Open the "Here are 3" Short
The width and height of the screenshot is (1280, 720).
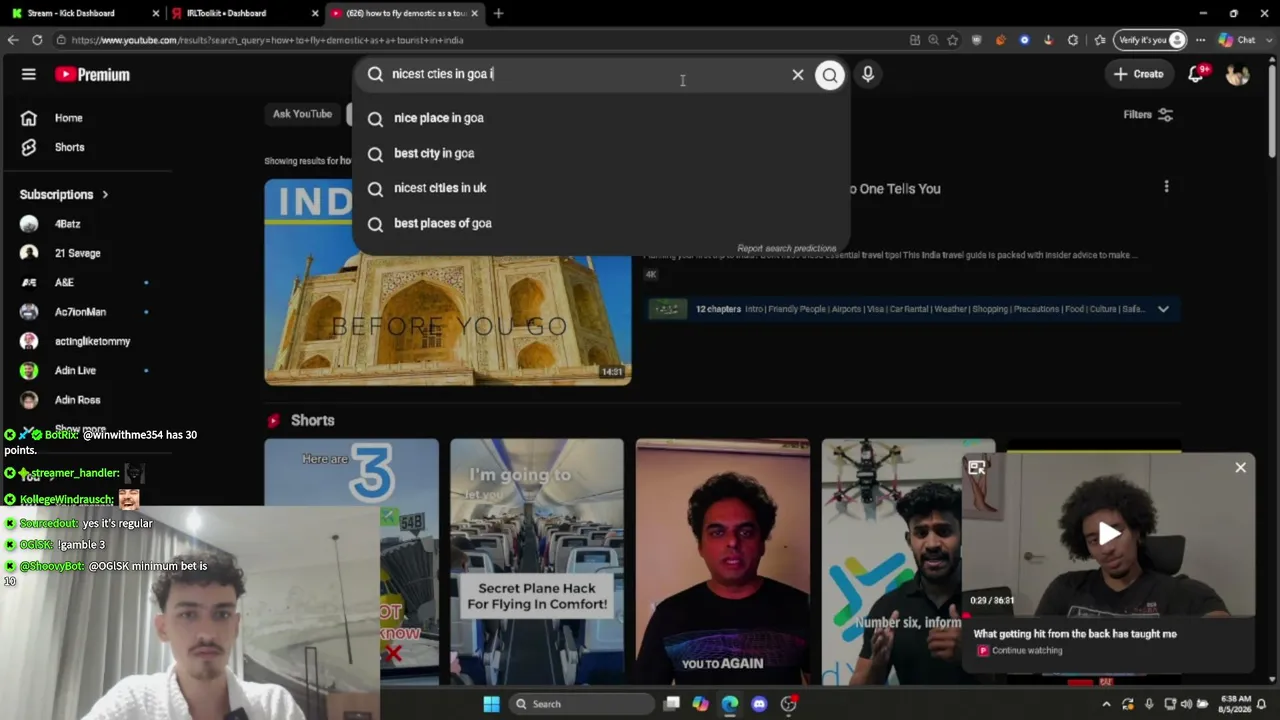coord(351,562)
